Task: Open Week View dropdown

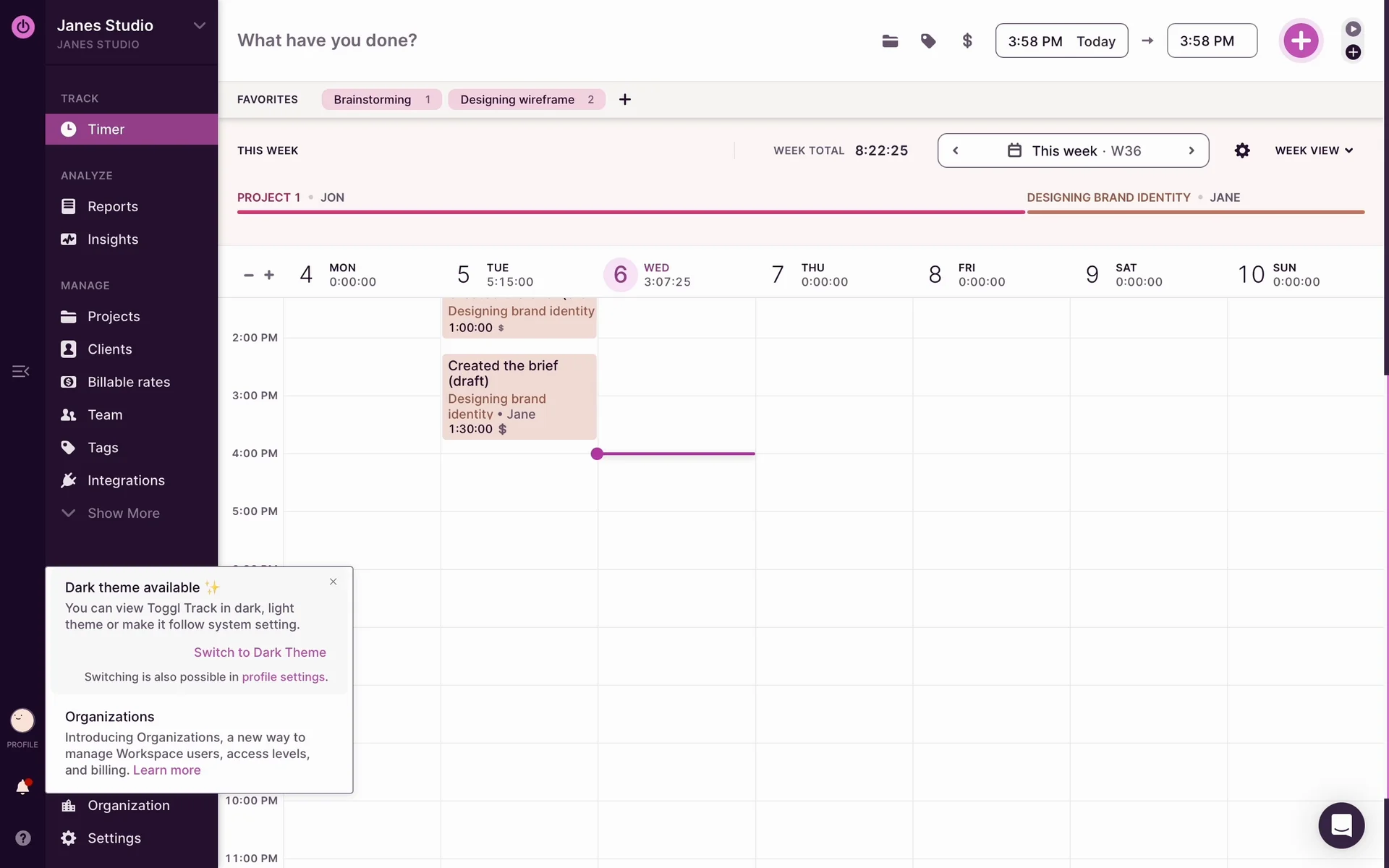Action: (x=1314, y=150)
